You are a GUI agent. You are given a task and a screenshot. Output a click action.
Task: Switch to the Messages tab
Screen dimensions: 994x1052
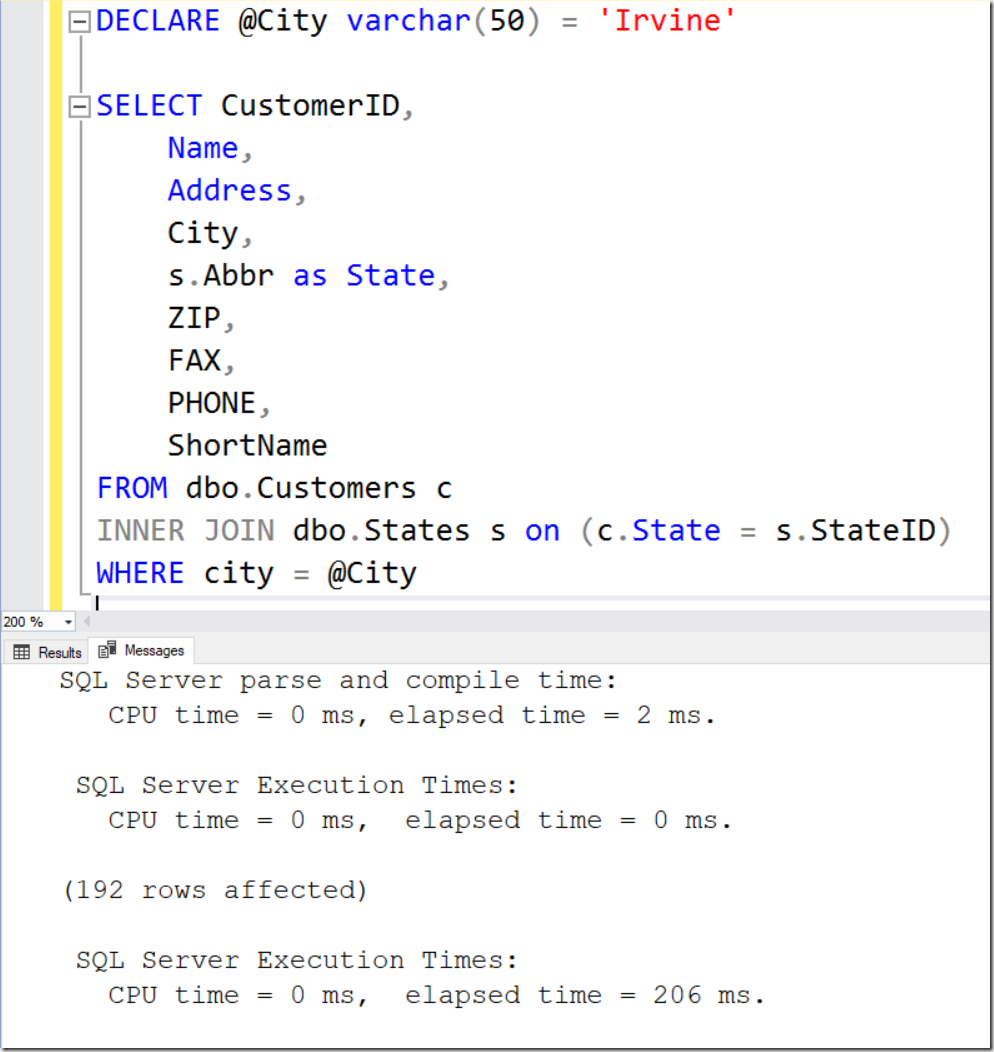point(142,650)
